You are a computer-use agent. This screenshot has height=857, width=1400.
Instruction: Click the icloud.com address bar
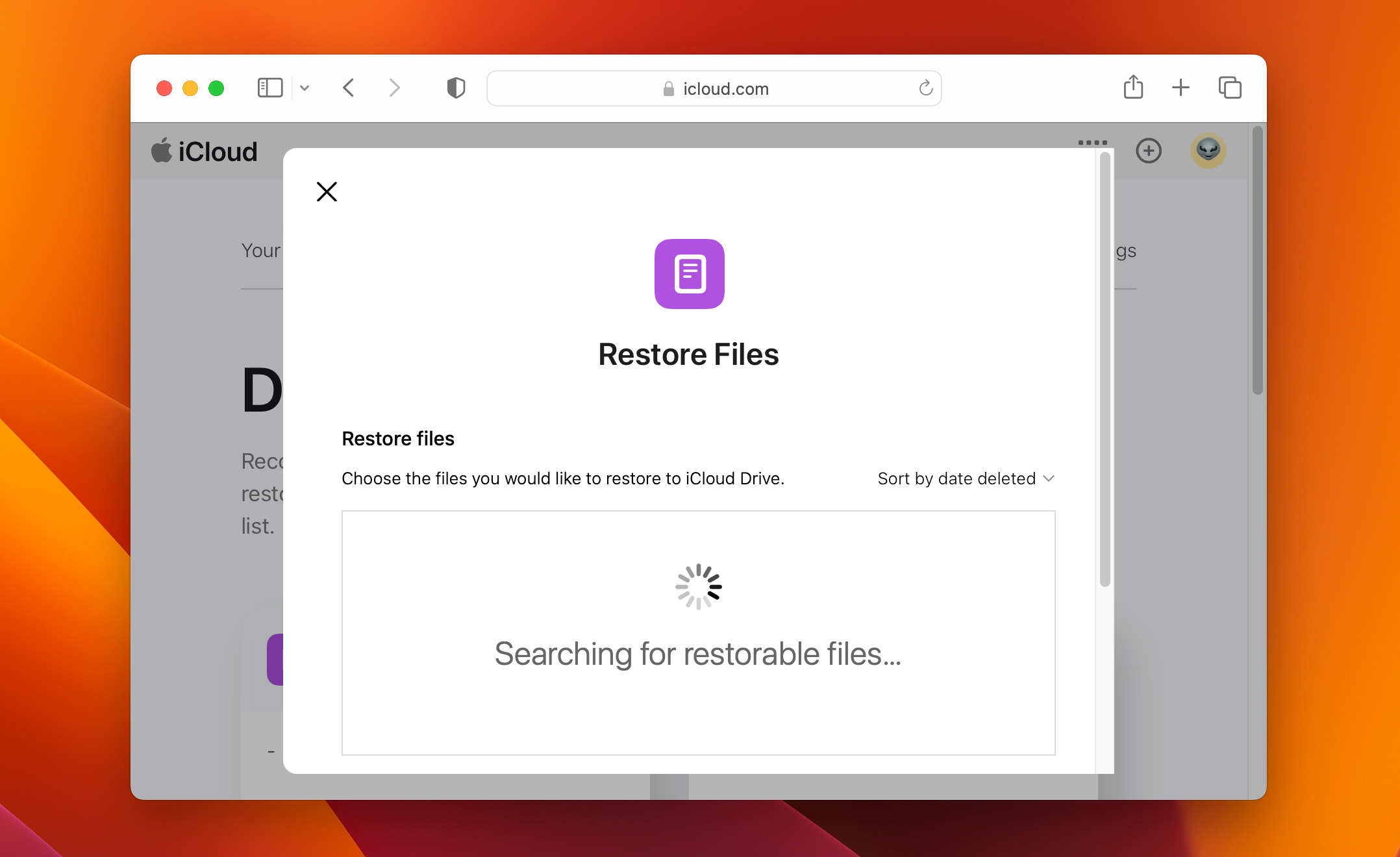point(714,88)
